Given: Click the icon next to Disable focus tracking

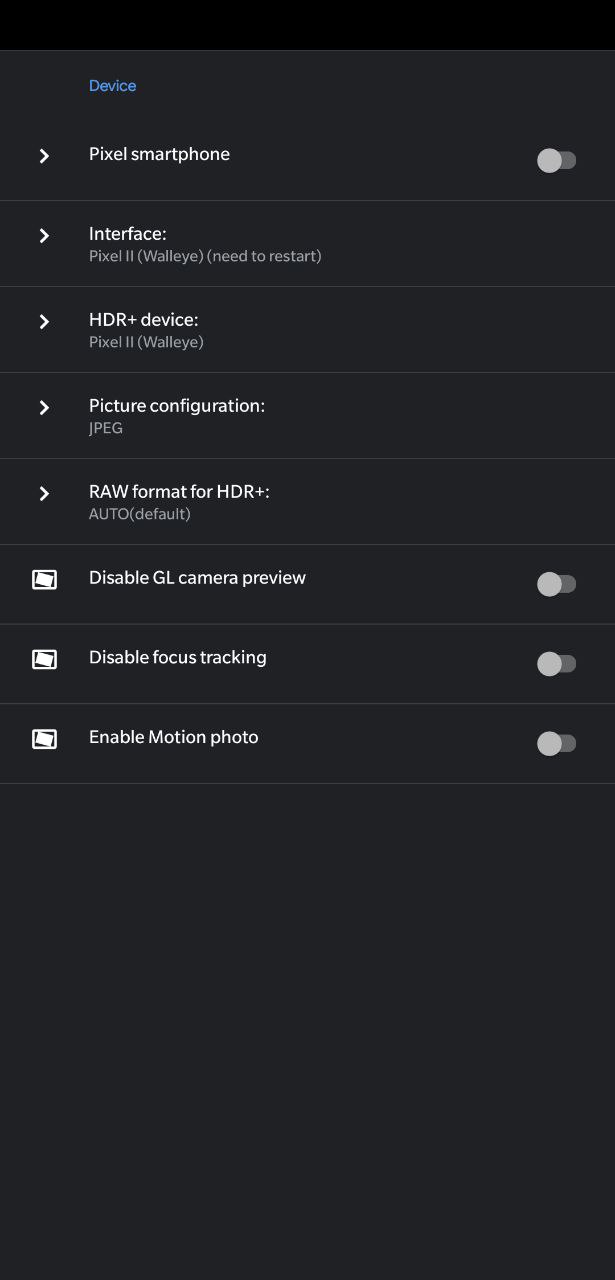Looking at the screenshot, I should click(x=44, y=659).
